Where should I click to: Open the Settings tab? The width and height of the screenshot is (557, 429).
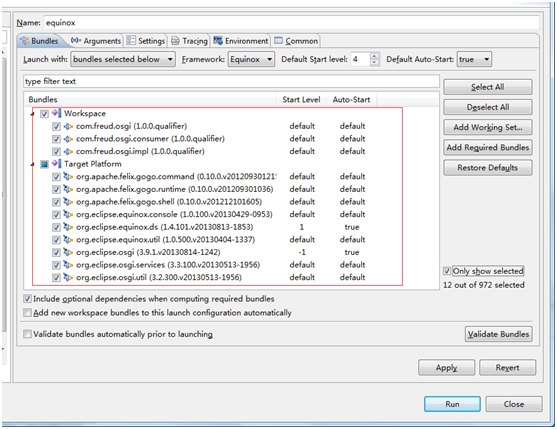click(x=146, y=41)
